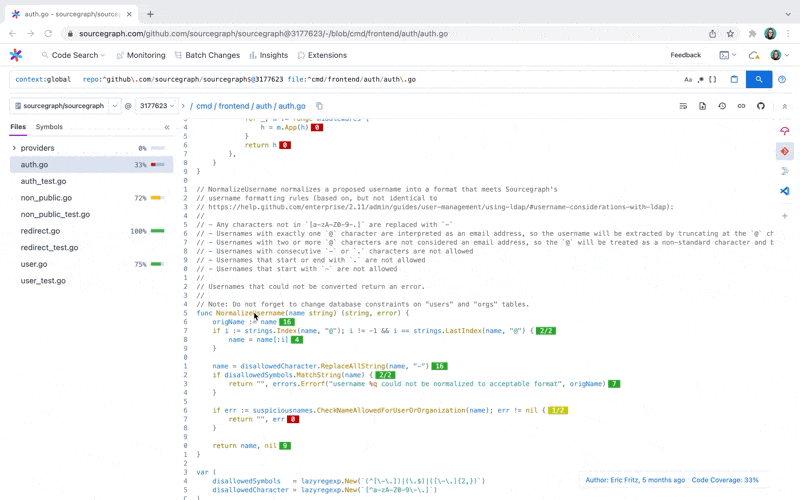Image resolution: width=800 pixels, height=500 pixels.
Task: Share page icon in address bar
Action: pyautogui.click(x=712, y=34)
